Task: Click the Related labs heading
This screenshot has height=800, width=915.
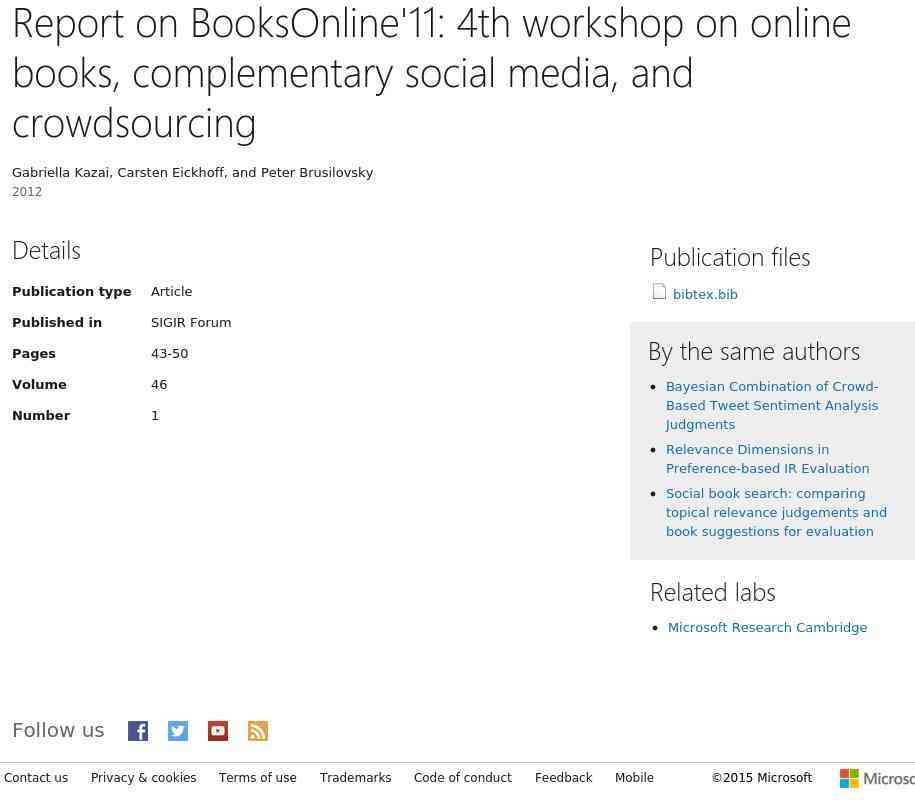Action: pos(713,592)
